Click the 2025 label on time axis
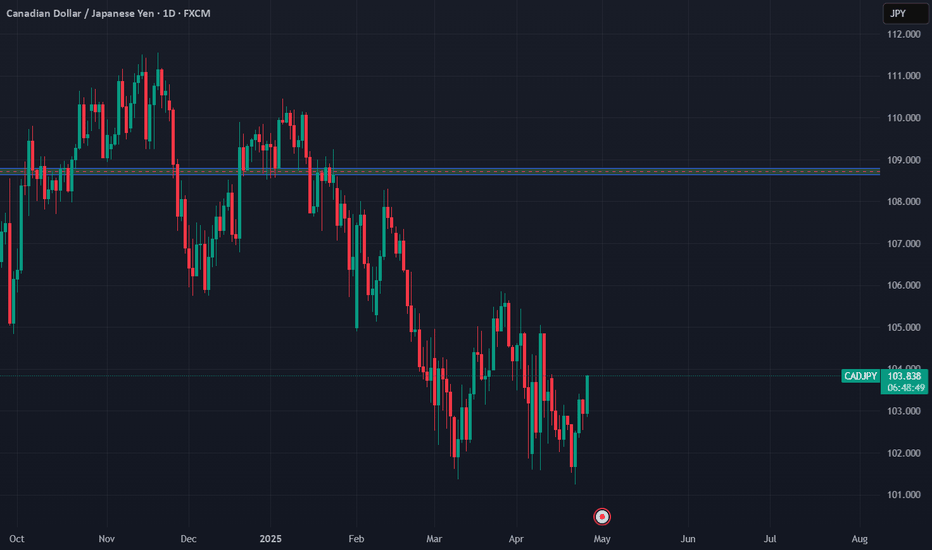Image resolution: width=932 pixels, height=550 pixels. click(270, 539)
